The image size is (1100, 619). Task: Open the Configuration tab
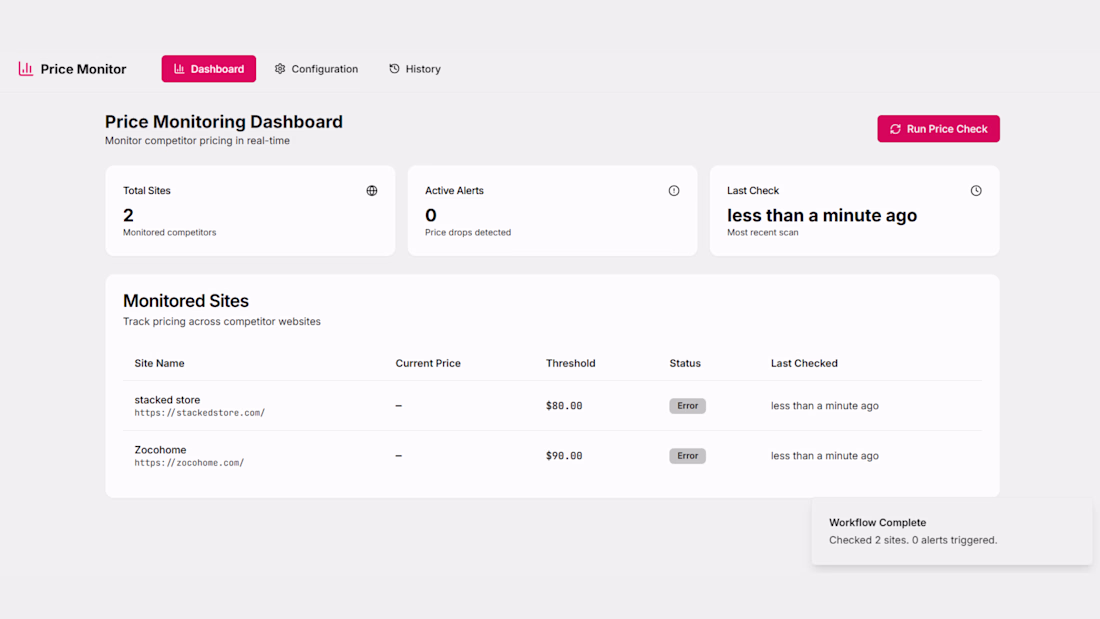pos(316,69)
